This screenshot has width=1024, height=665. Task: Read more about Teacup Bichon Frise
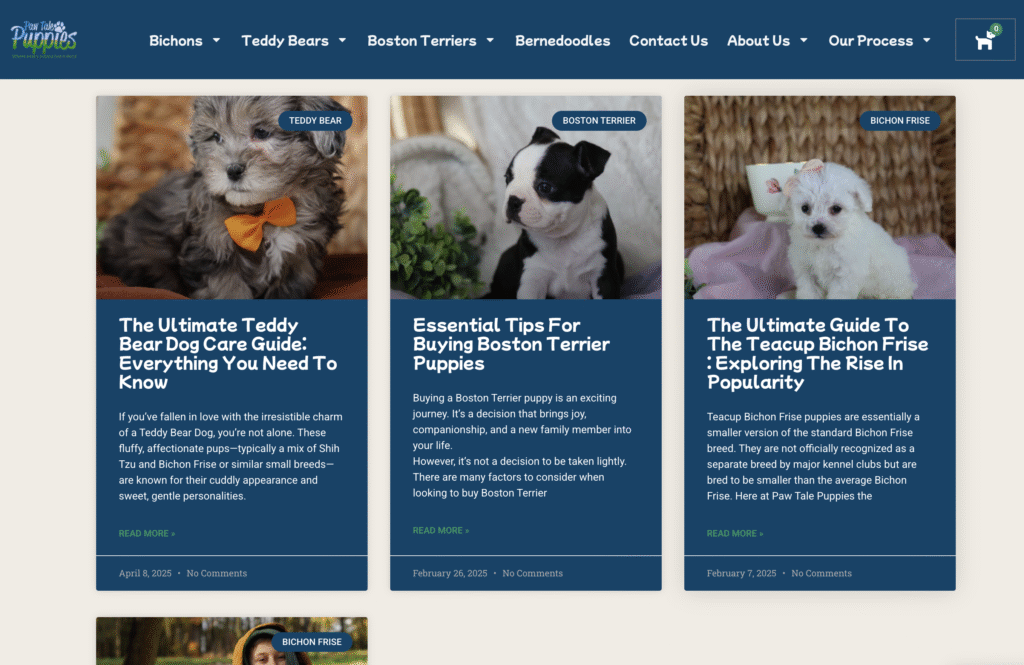pos(735,534)
